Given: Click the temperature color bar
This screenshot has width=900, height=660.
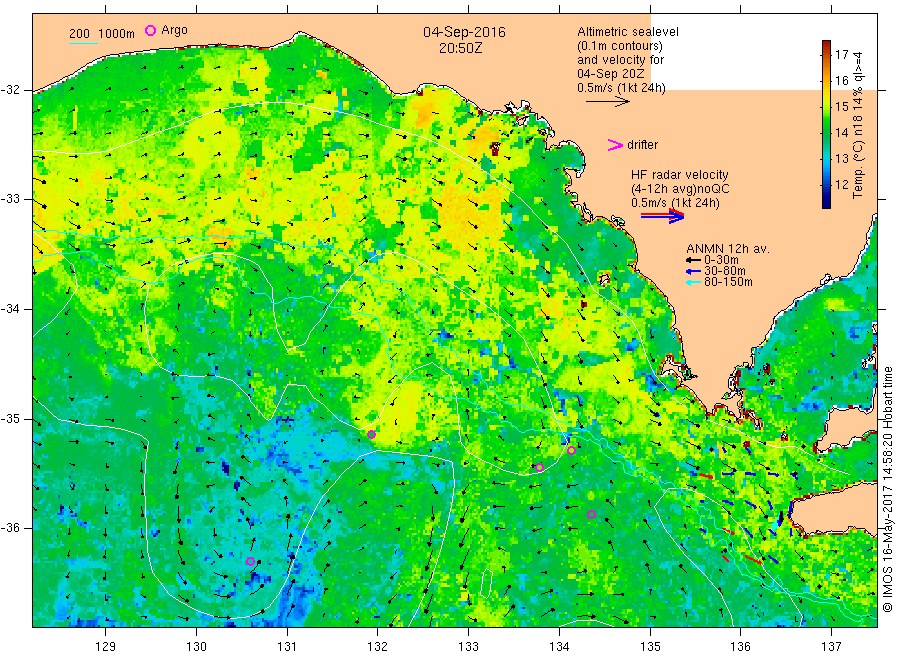Looking at the screenshot, I should tap(827, 124).
